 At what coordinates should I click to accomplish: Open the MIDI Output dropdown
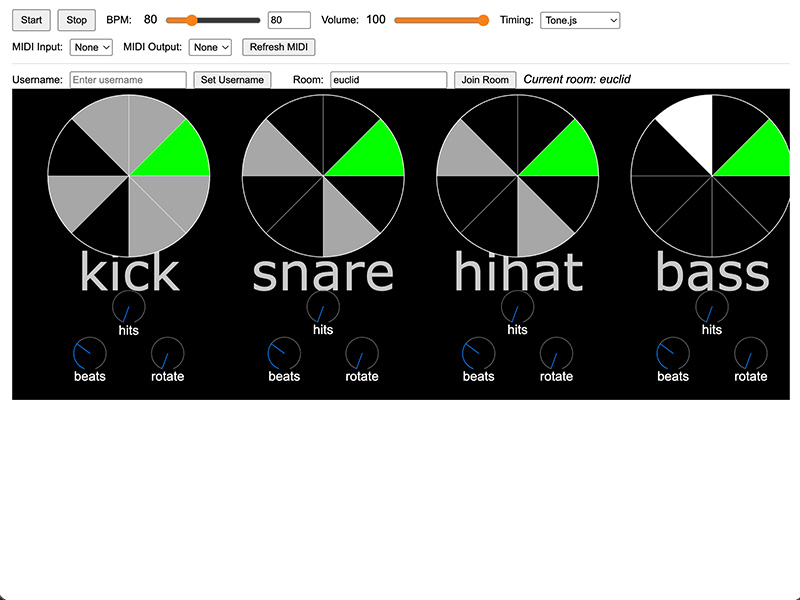point(211,47)
